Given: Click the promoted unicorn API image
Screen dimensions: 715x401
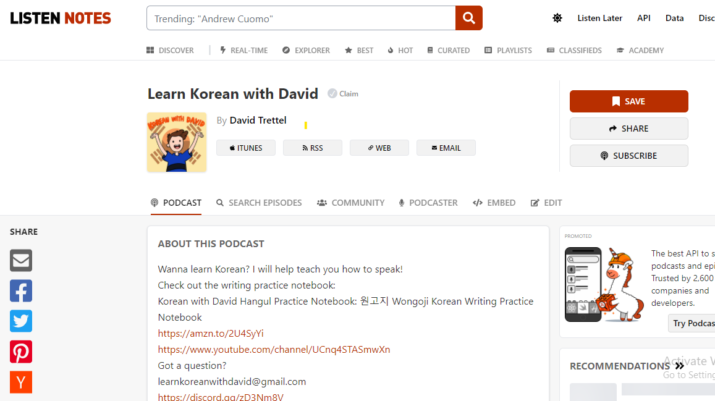Looking at the screenshot, I should pos(604,285).
